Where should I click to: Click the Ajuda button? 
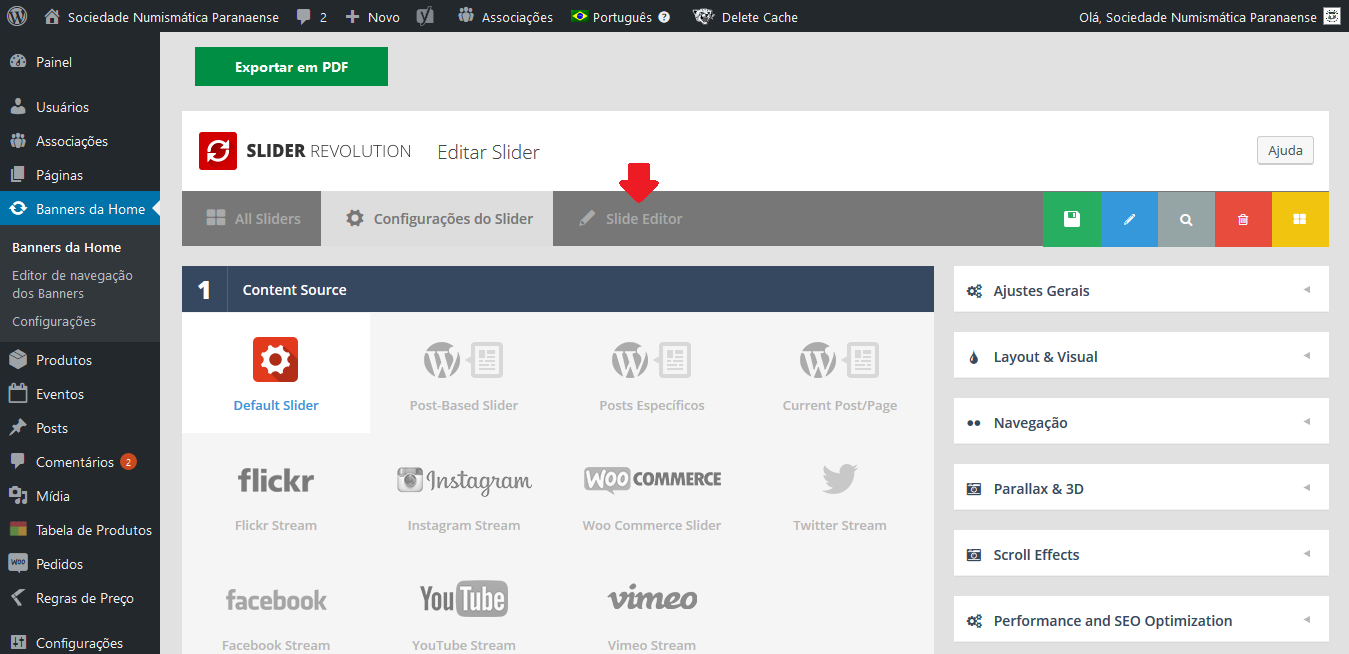coord(1285,150)
